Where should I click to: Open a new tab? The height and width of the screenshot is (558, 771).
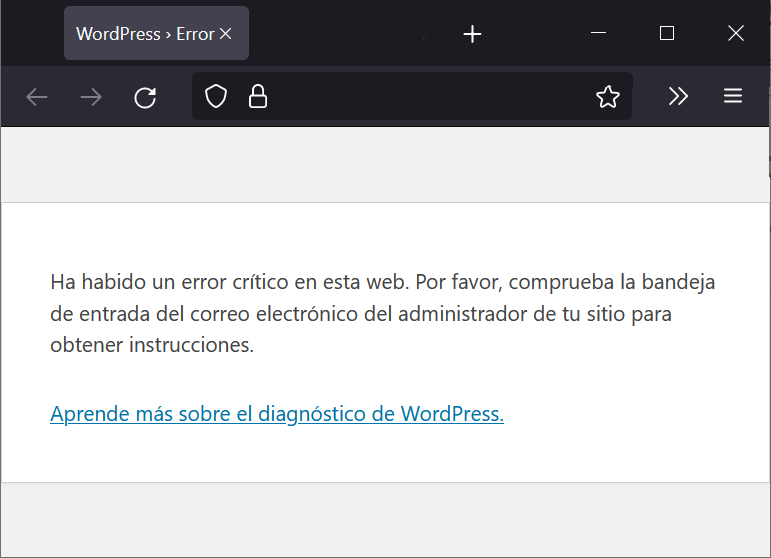click(473, 34)
